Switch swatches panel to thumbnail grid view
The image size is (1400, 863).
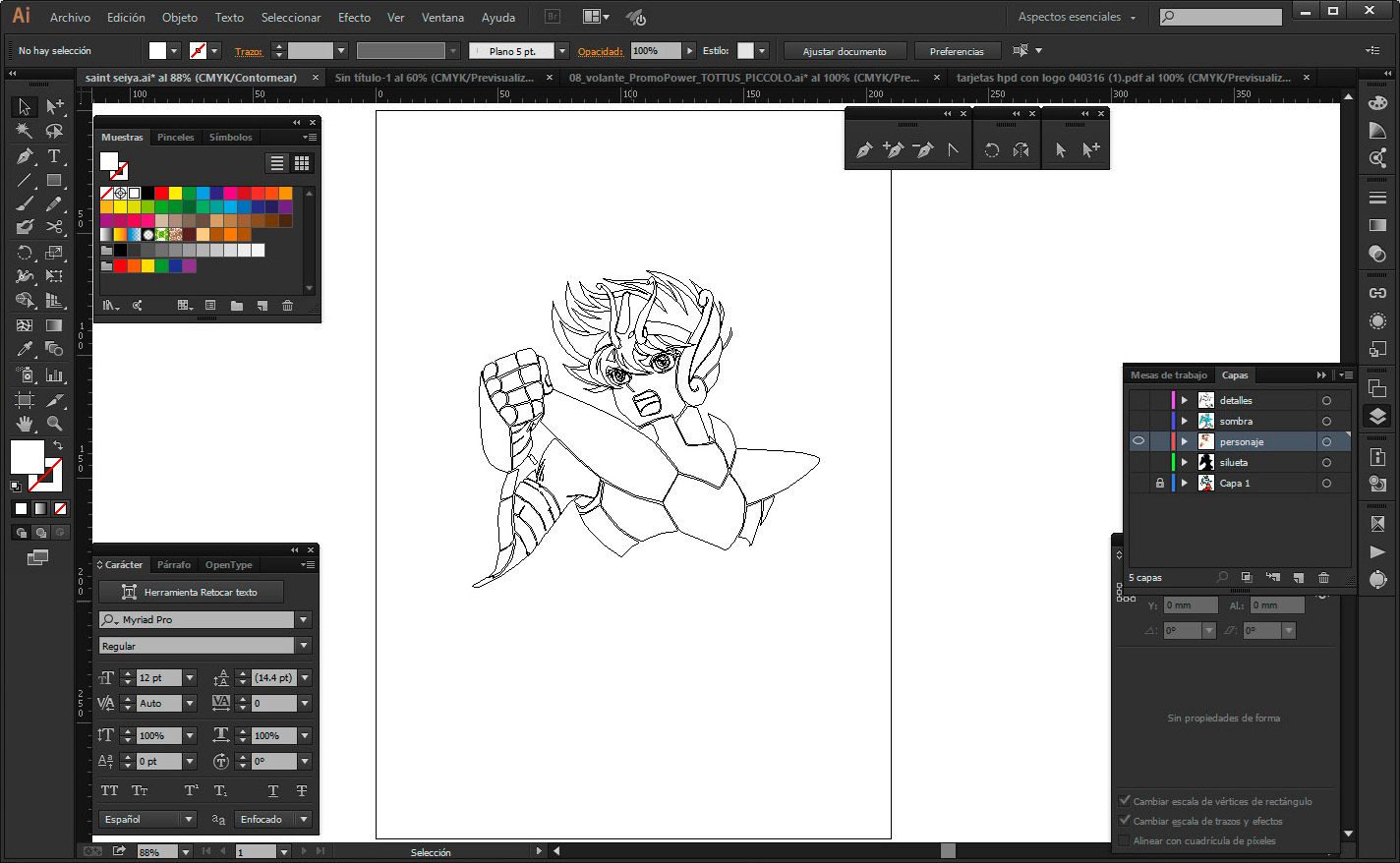tap(302, 163)
